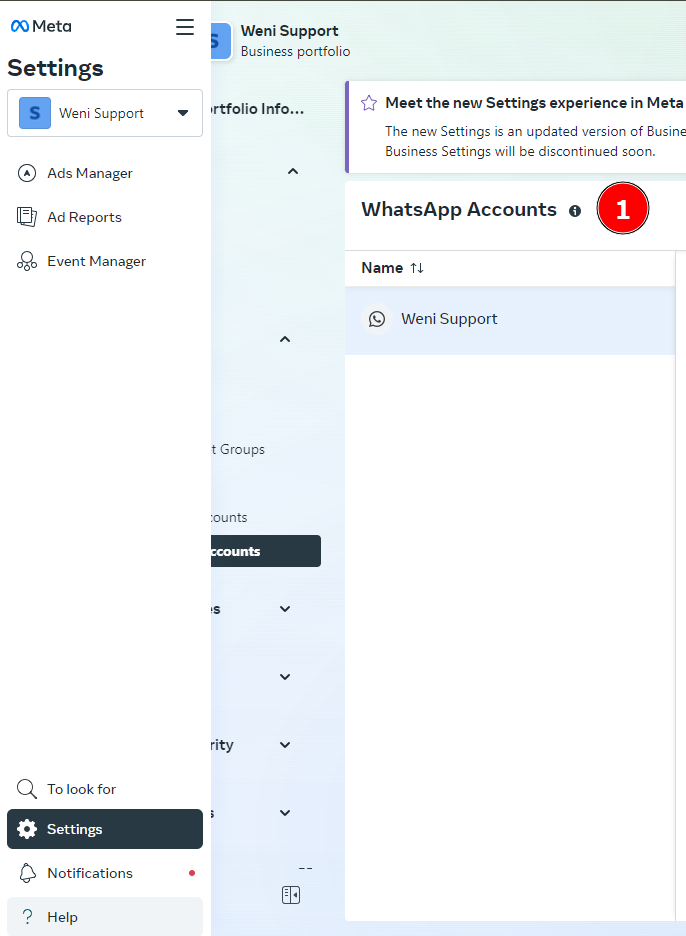Click the search icon for To look for
The image size is (686, 936).
[x=26, y=789]
